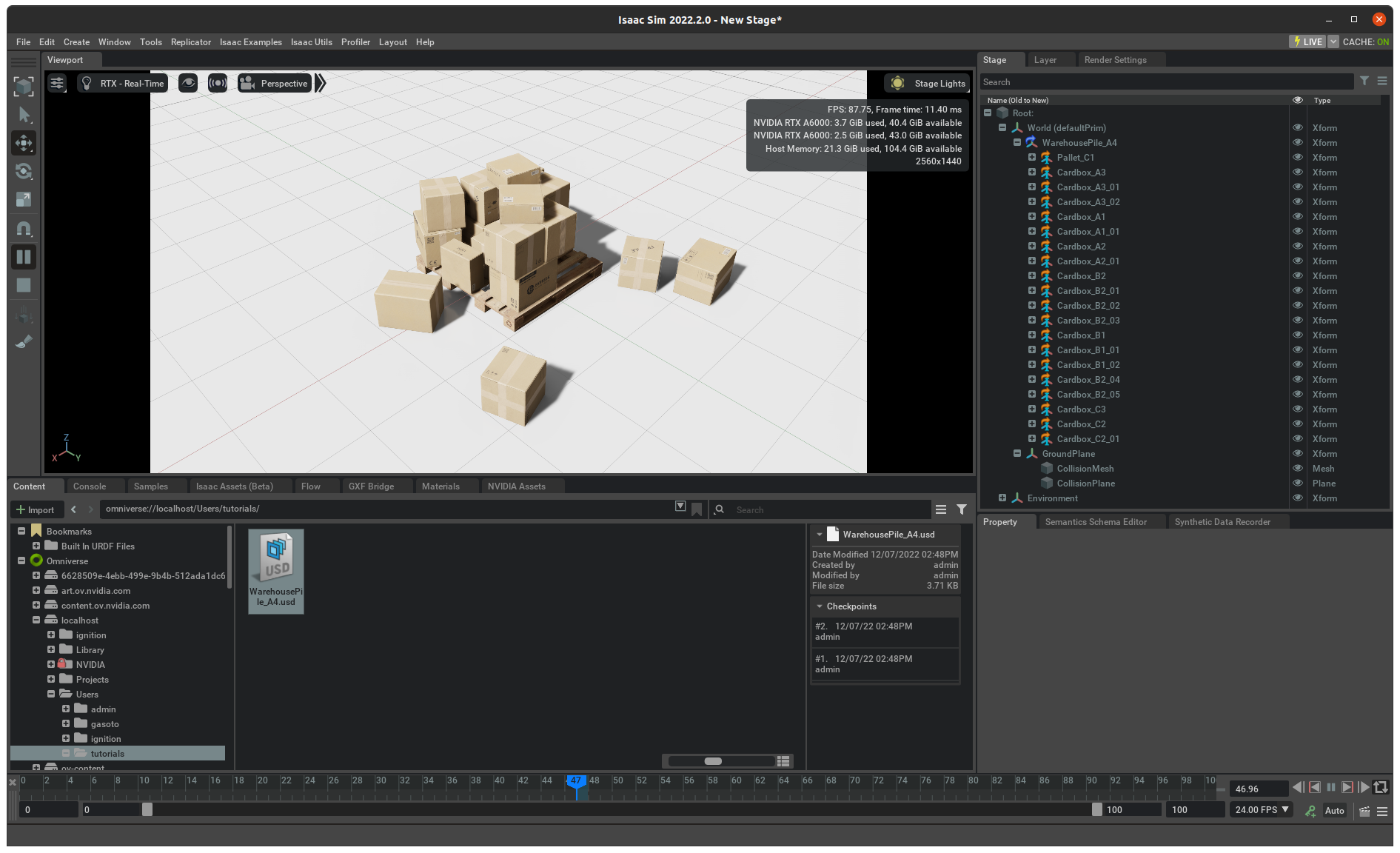Expand the admin folder in Users

pos(66,709)
